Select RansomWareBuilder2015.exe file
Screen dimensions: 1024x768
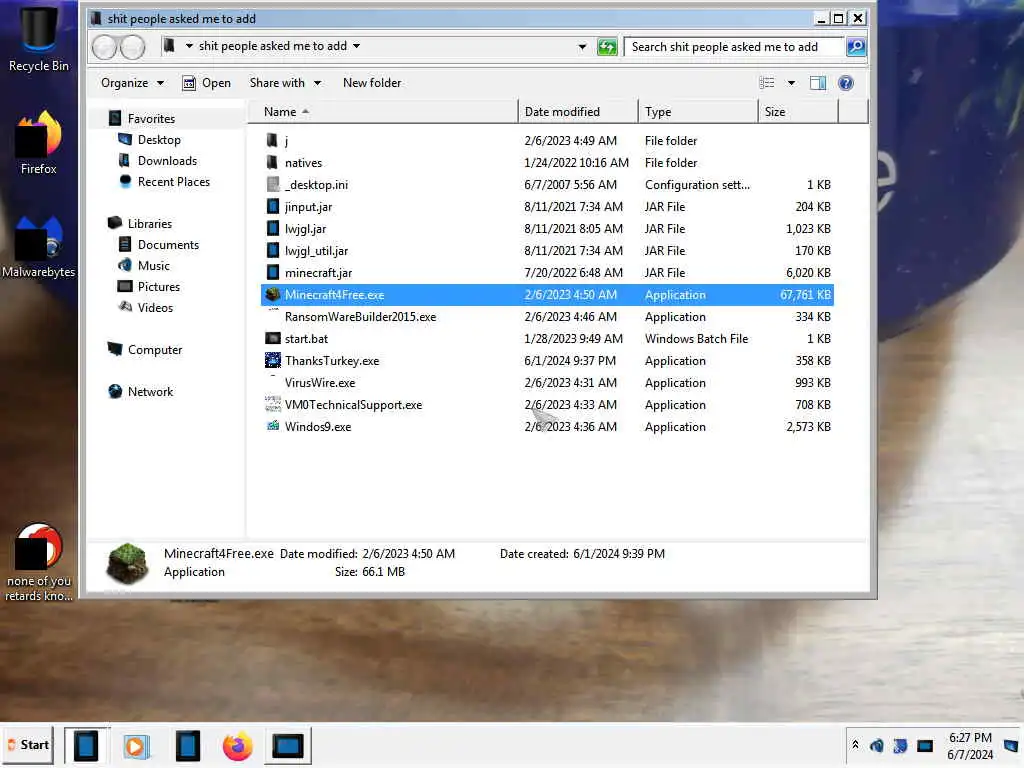547,317
